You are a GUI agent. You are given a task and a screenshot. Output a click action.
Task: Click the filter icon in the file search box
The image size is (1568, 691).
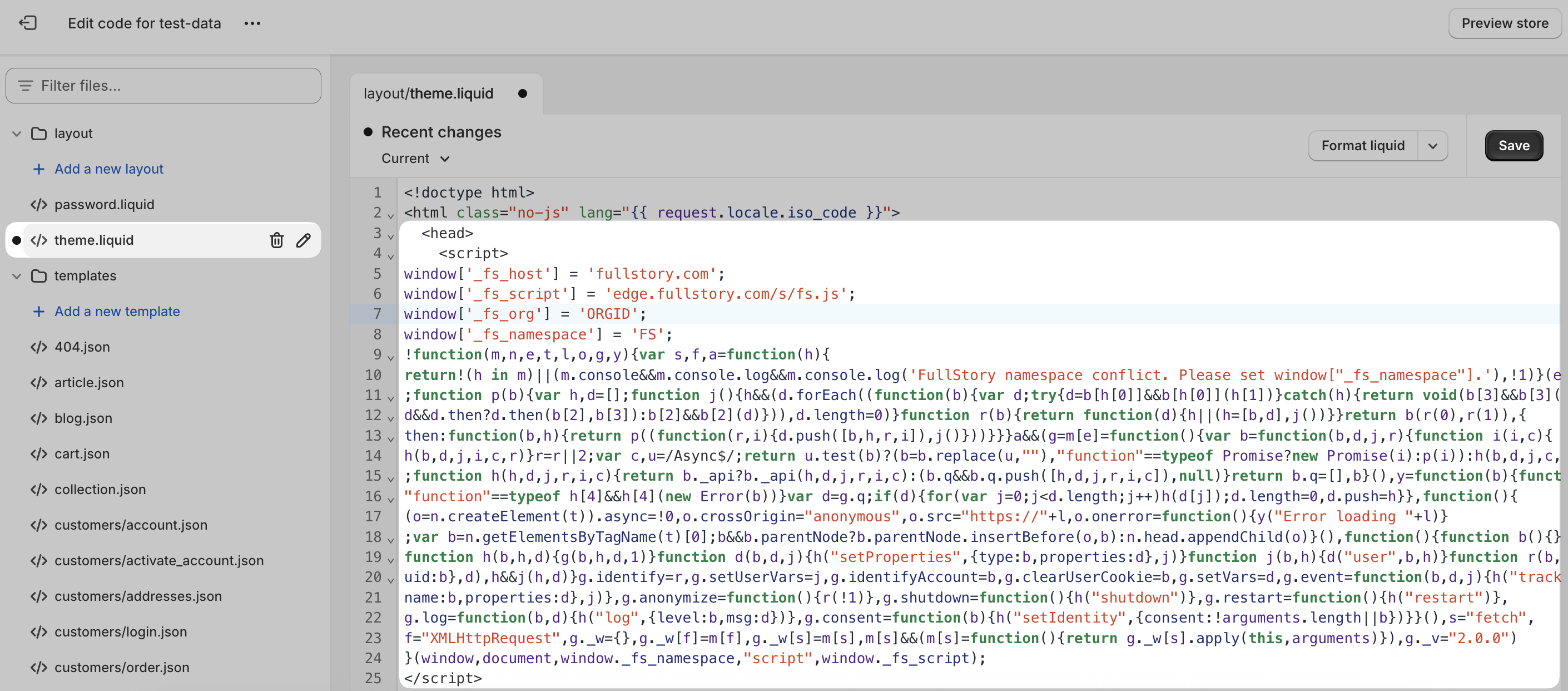coord(26,86)
